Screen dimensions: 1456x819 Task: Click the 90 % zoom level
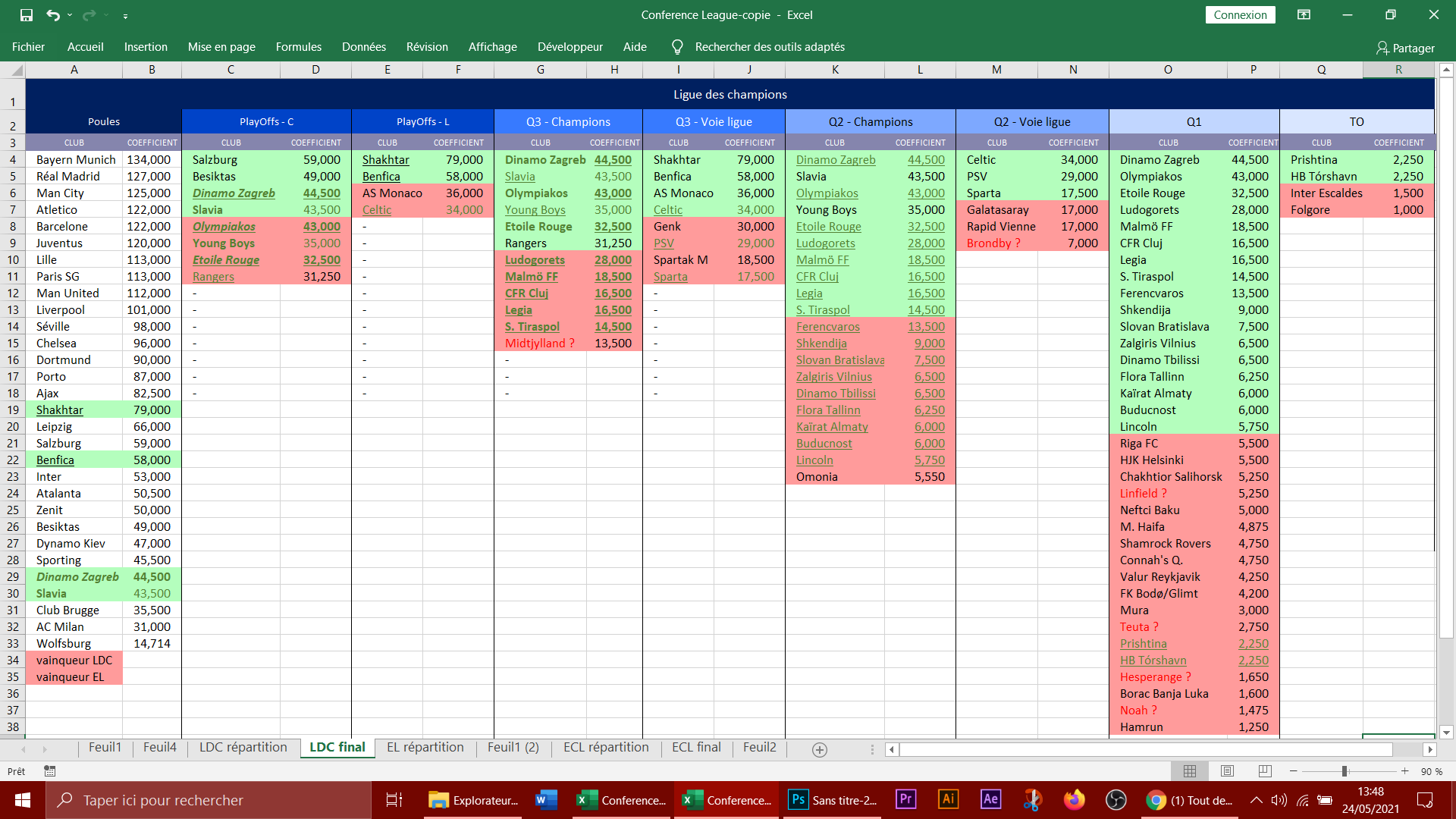click(x=1432, y=772)
